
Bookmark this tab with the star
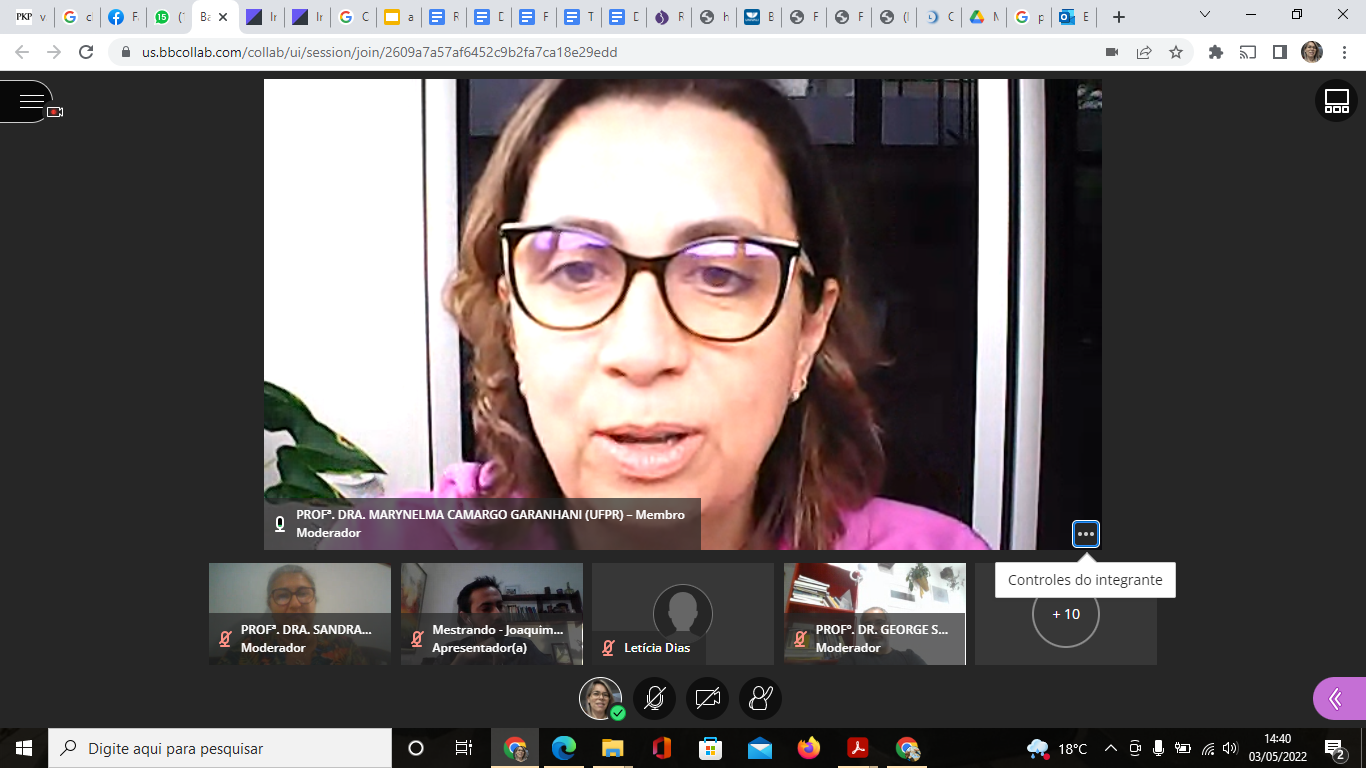tap(1176, 52)
